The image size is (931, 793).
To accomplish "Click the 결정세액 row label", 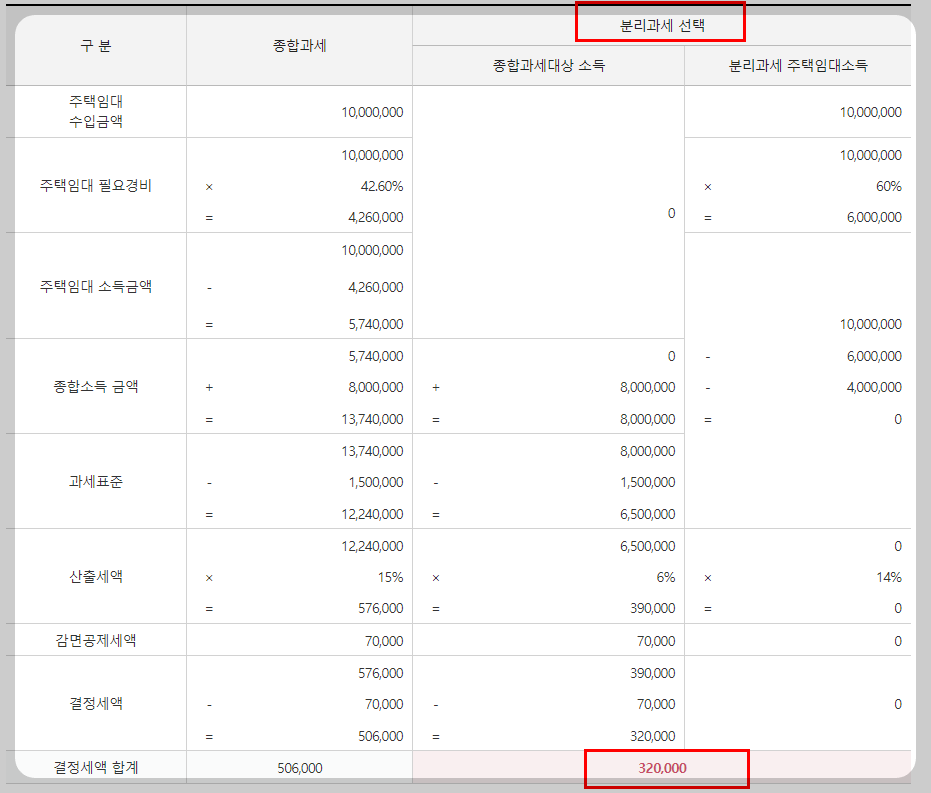I will [96, 703].
